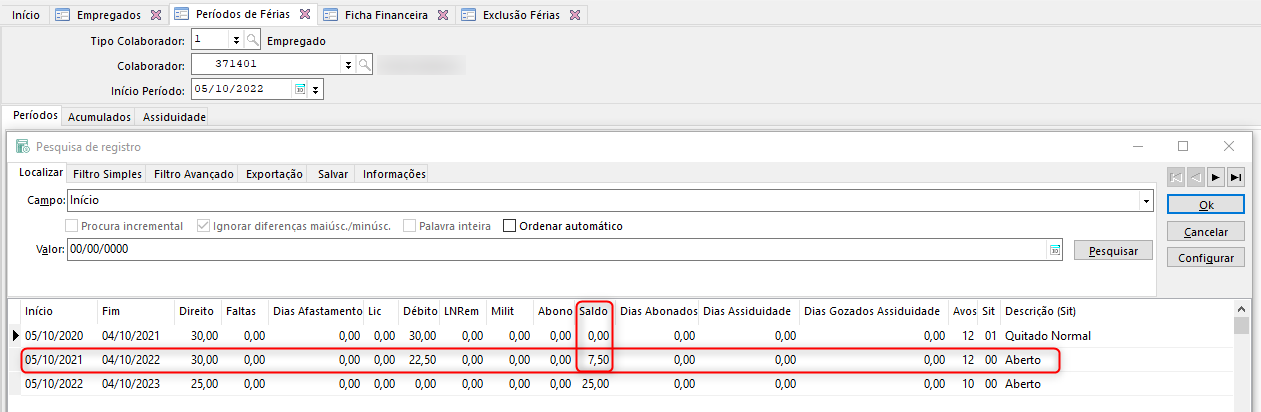The image size is (1261, 412).
Task: Maximize the Pesquisa de registro dialog
Action: click(1183, 146)
